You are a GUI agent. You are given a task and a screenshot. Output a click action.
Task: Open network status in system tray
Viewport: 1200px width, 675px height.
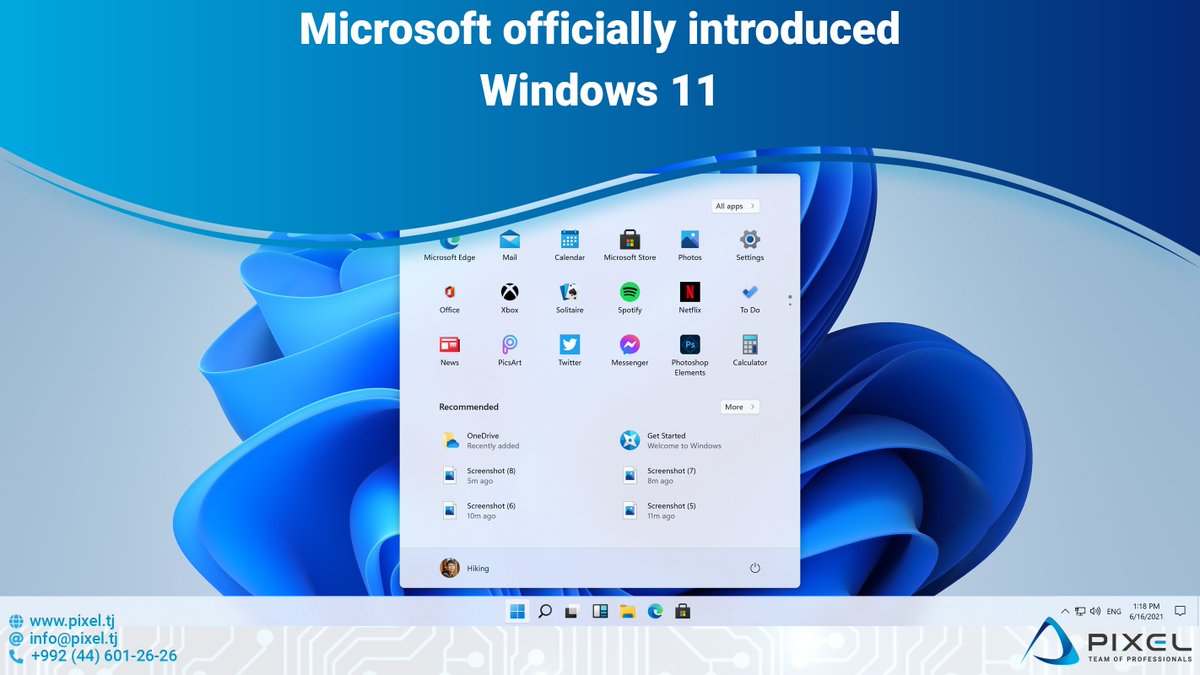coord(1080,611)
